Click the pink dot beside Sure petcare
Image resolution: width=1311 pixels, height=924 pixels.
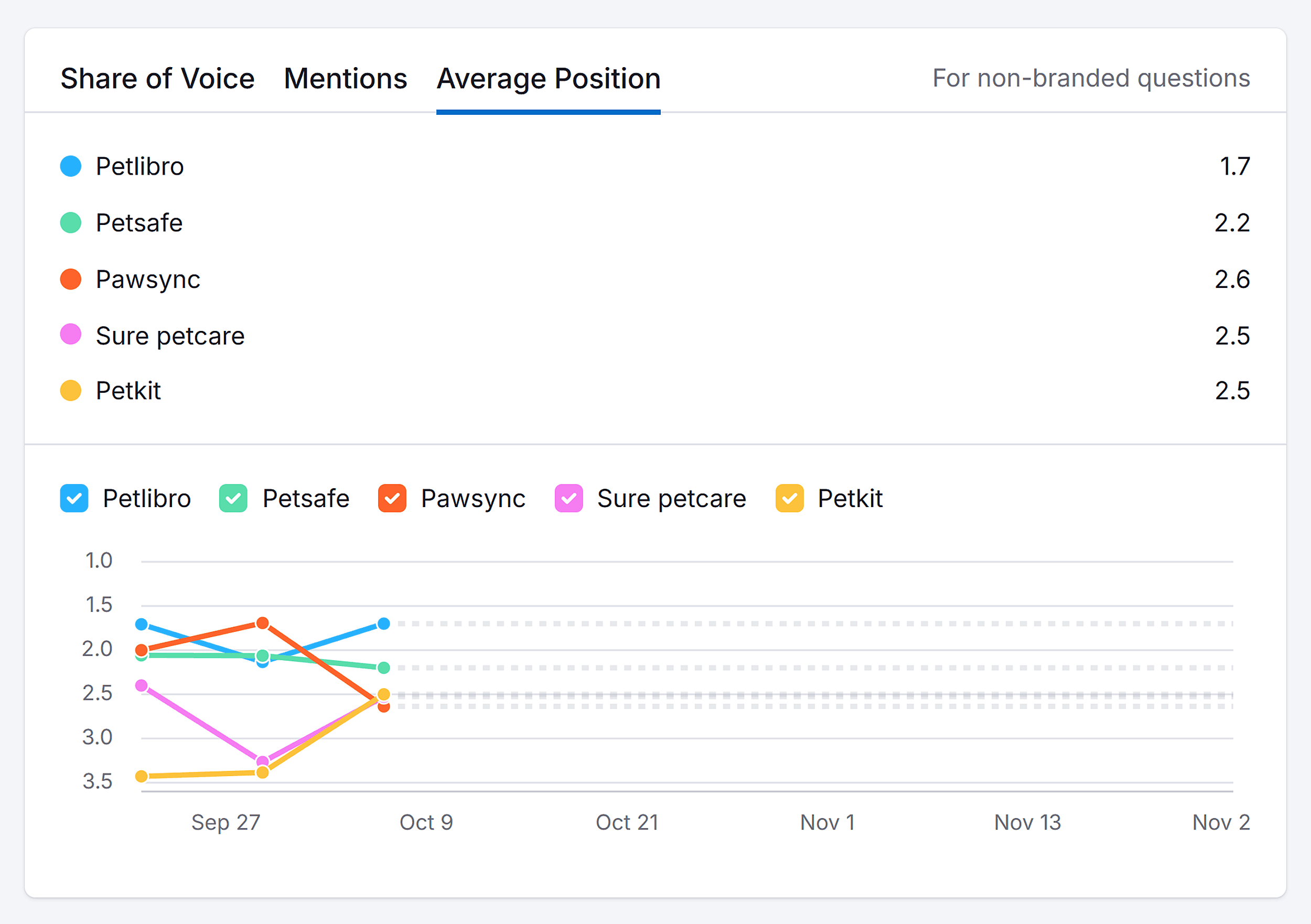(x=72, y=335)
